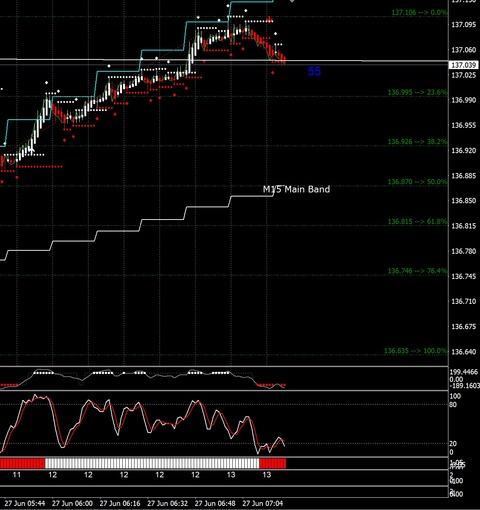Click the blue 55 countdown text
The height and width of the screenshot is (510, 480).
pos(314,71)
